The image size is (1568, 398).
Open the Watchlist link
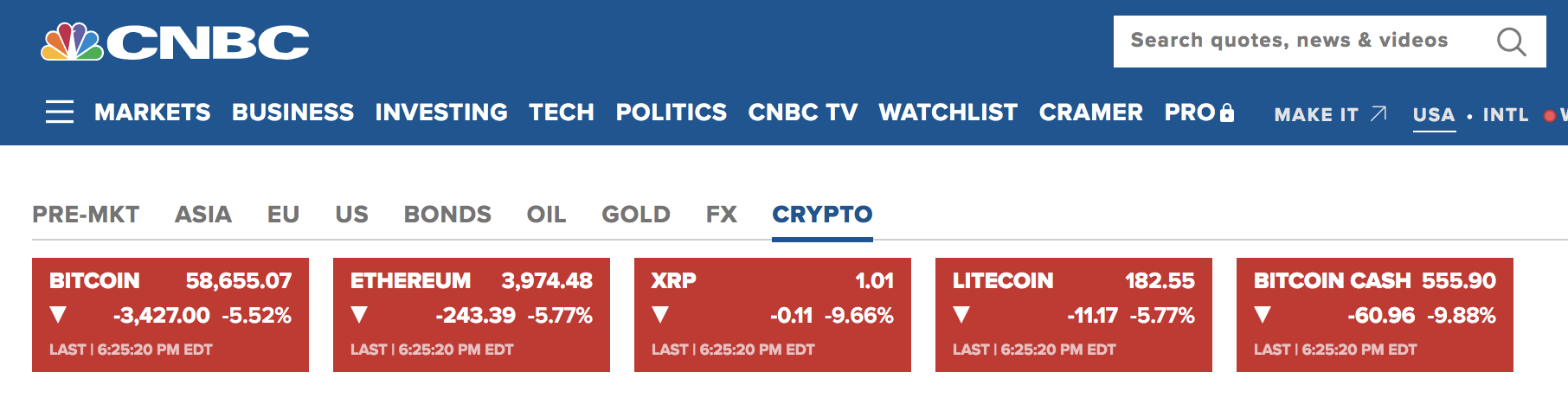(x=948, y=112)
